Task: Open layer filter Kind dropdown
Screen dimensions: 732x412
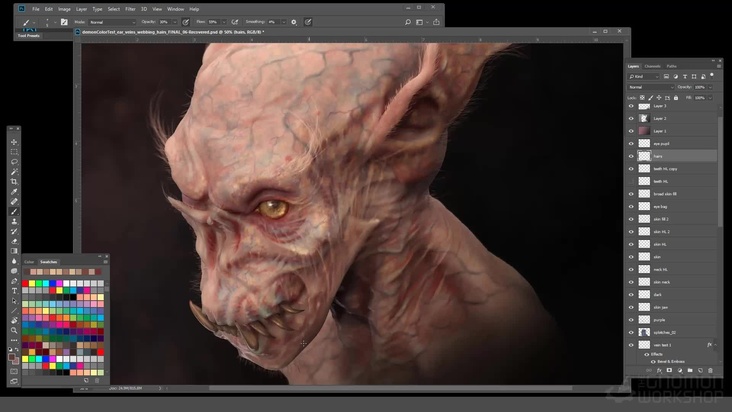Action: [x=644, y=77]
